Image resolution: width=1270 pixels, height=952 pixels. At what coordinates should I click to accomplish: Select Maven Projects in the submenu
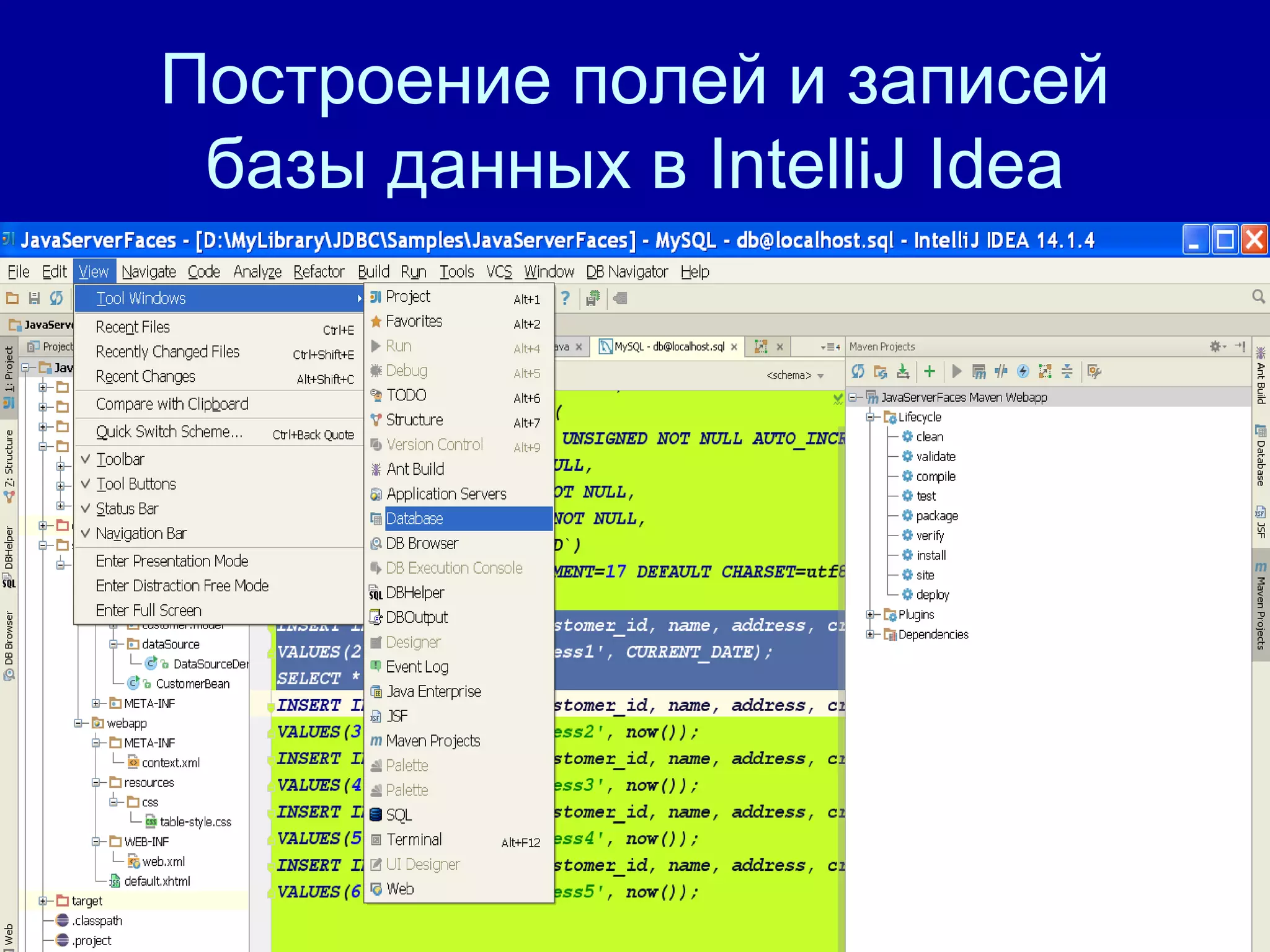[459, 741]
